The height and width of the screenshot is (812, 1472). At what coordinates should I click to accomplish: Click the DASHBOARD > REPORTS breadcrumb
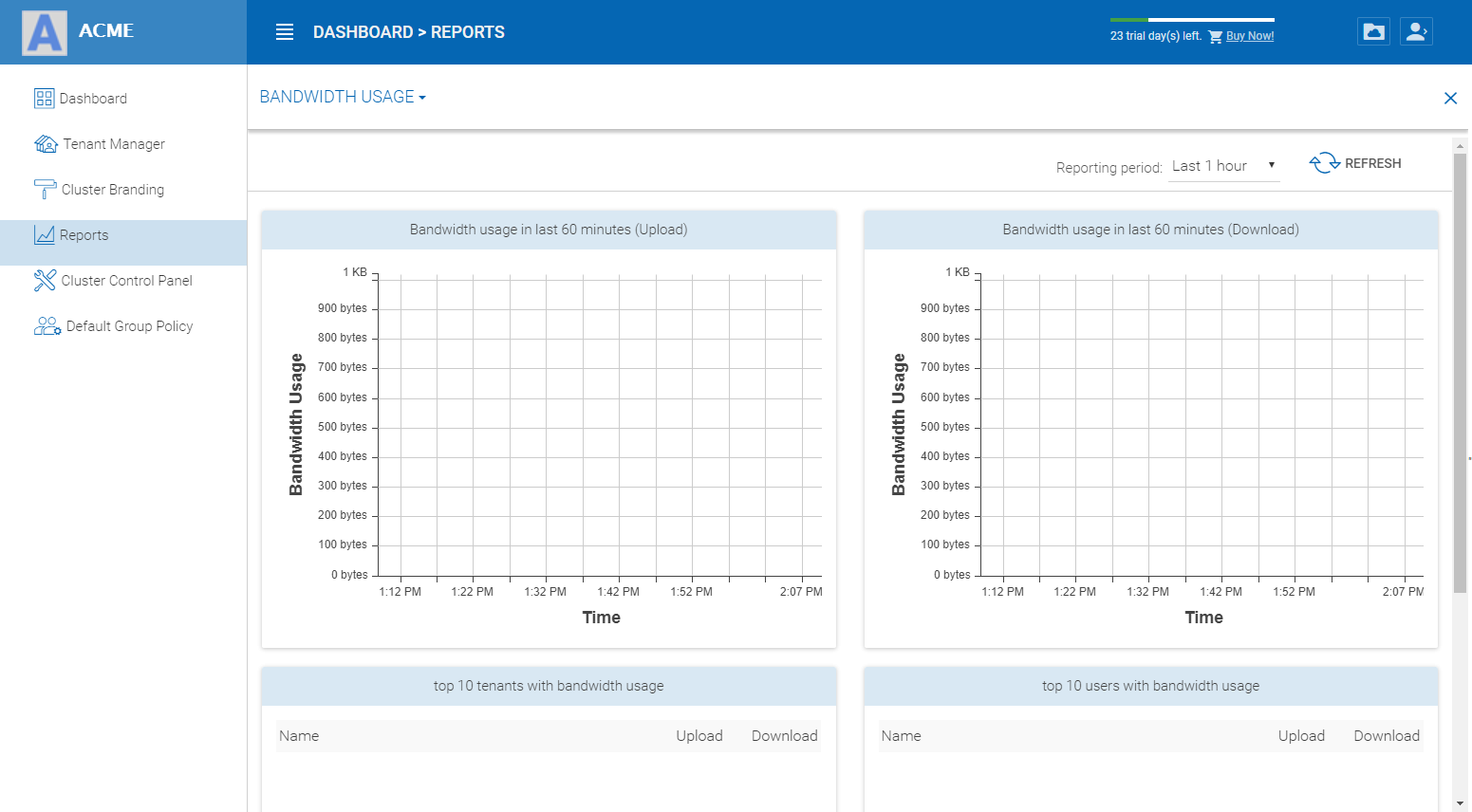tap(409, 32)
